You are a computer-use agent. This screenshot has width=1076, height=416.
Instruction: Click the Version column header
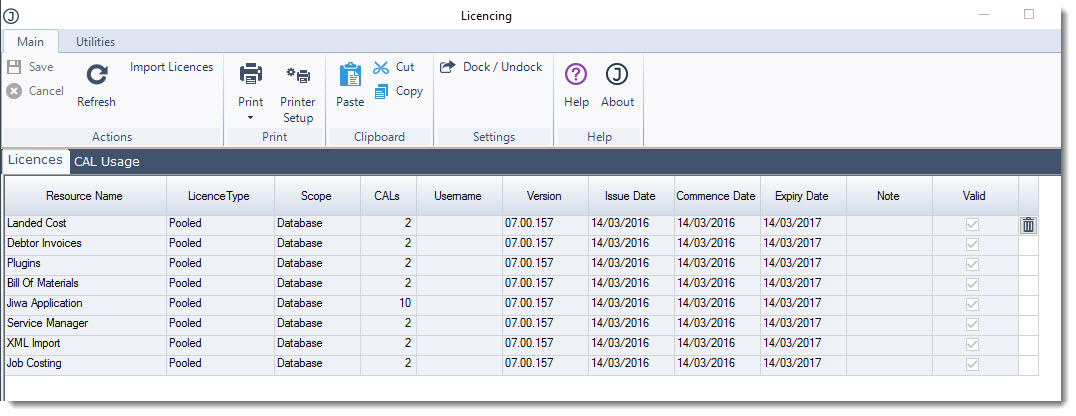tap(546, 196)
